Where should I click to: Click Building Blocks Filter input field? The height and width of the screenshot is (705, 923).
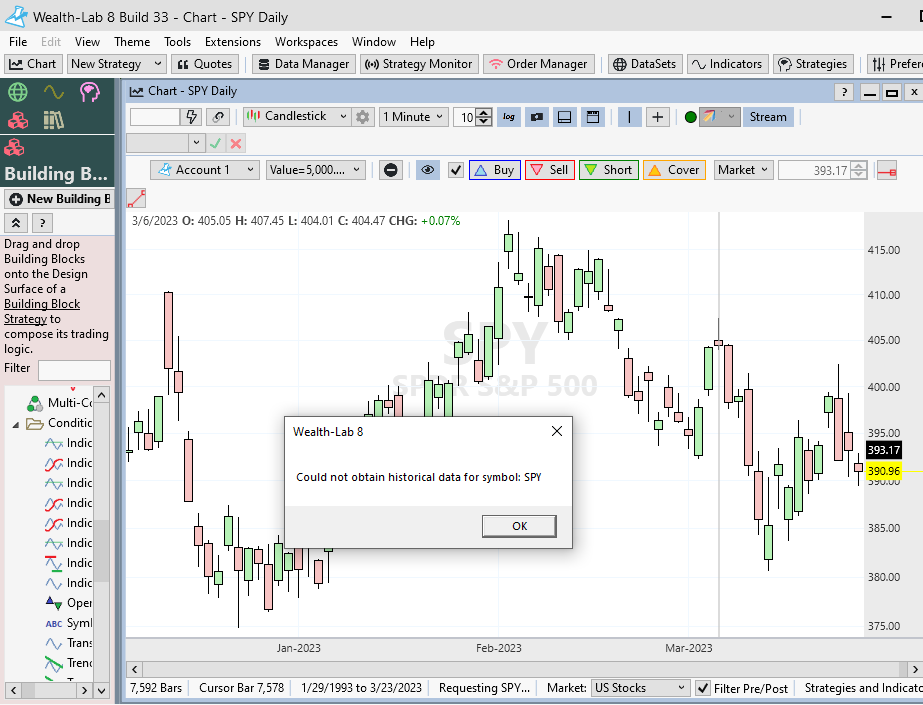[74, 370]
